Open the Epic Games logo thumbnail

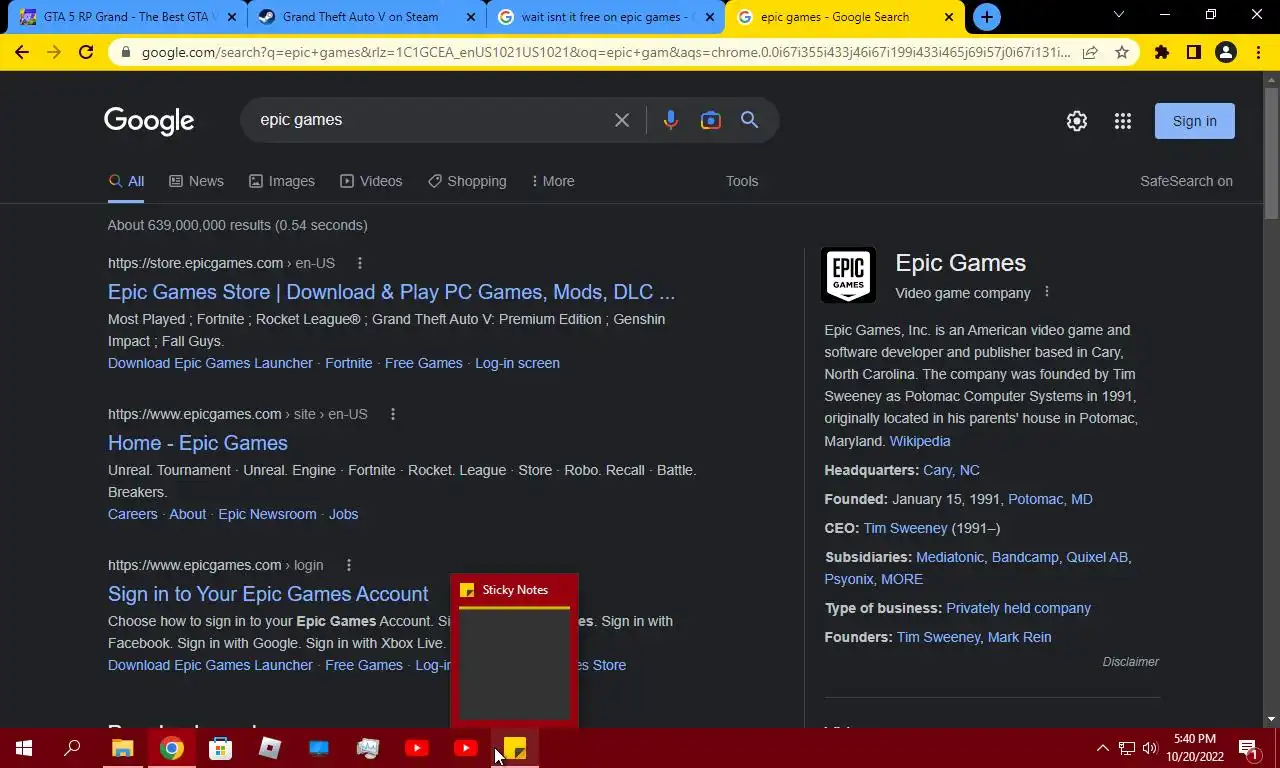click(x=848, y=275)
